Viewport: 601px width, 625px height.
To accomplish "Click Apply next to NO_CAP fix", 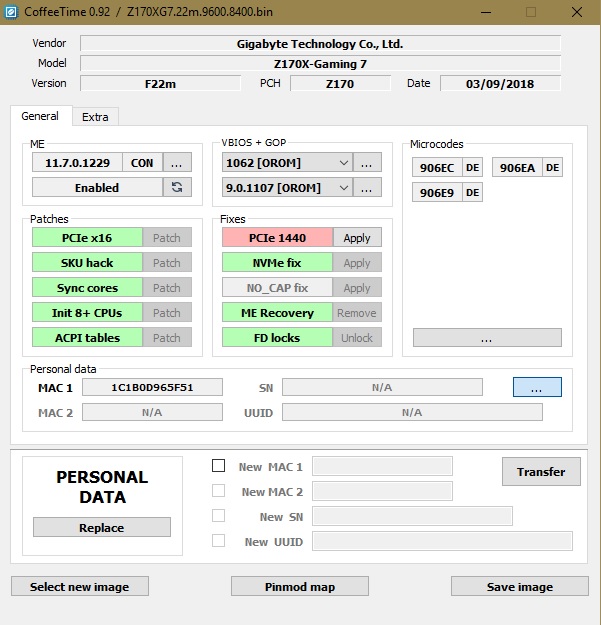I will coord(357,287).
